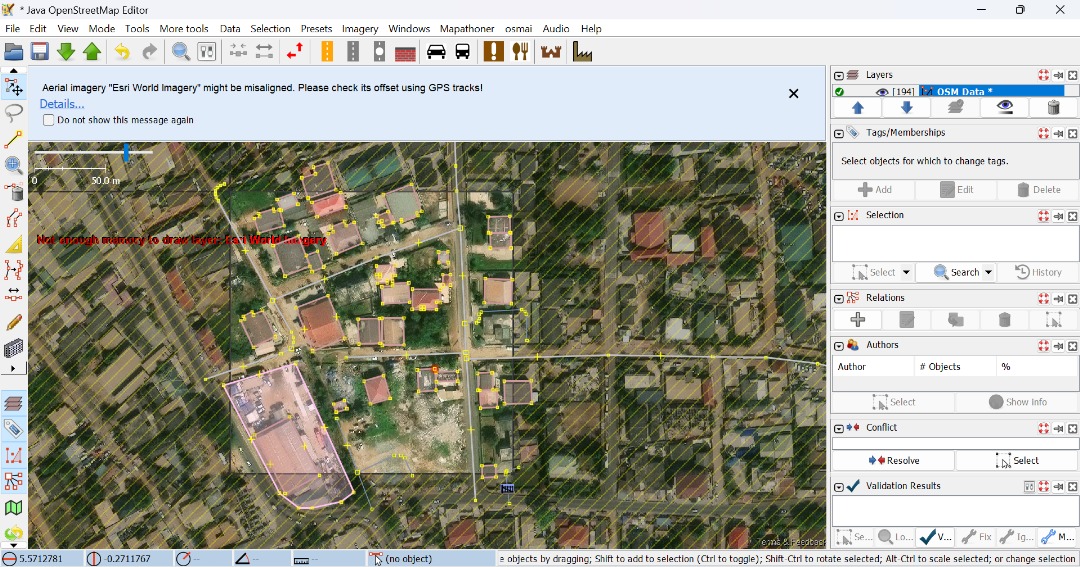Open the Mapathoner menu

click(467, 28)
